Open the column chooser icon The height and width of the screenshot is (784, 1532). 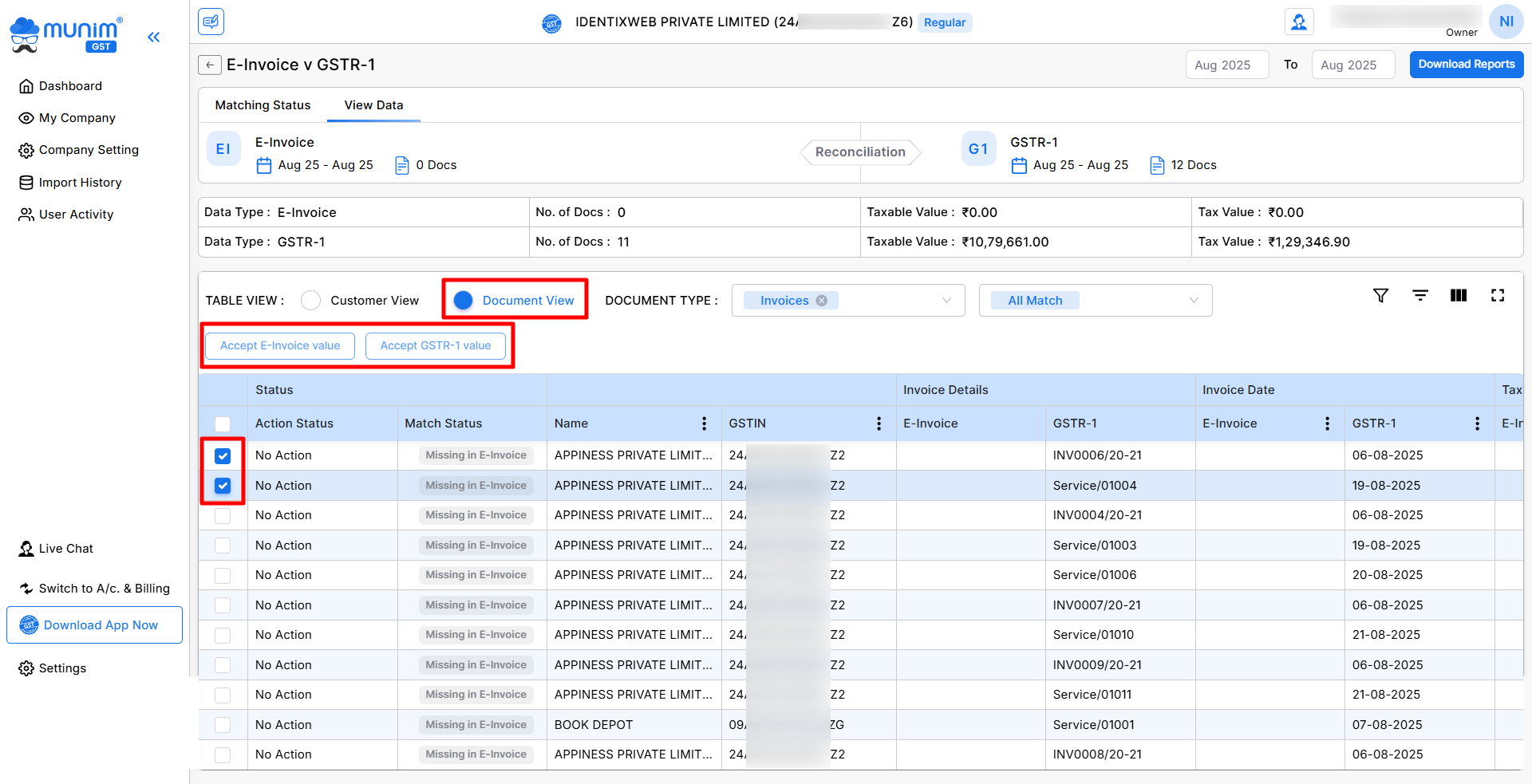pos(1459,295)
